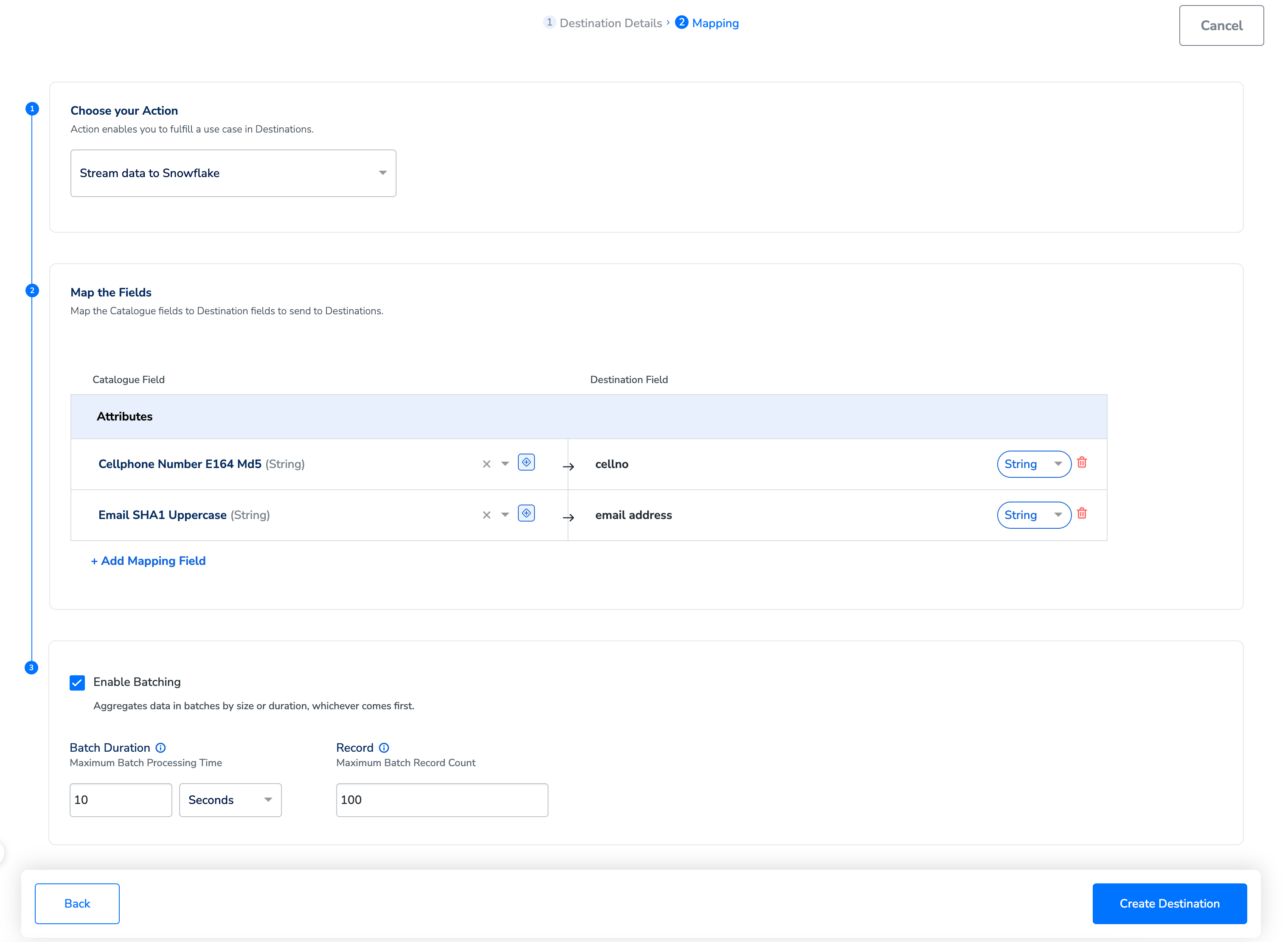Go to Destination Details step
This screenshot has width=1288, height=942.
click(610, 23)
